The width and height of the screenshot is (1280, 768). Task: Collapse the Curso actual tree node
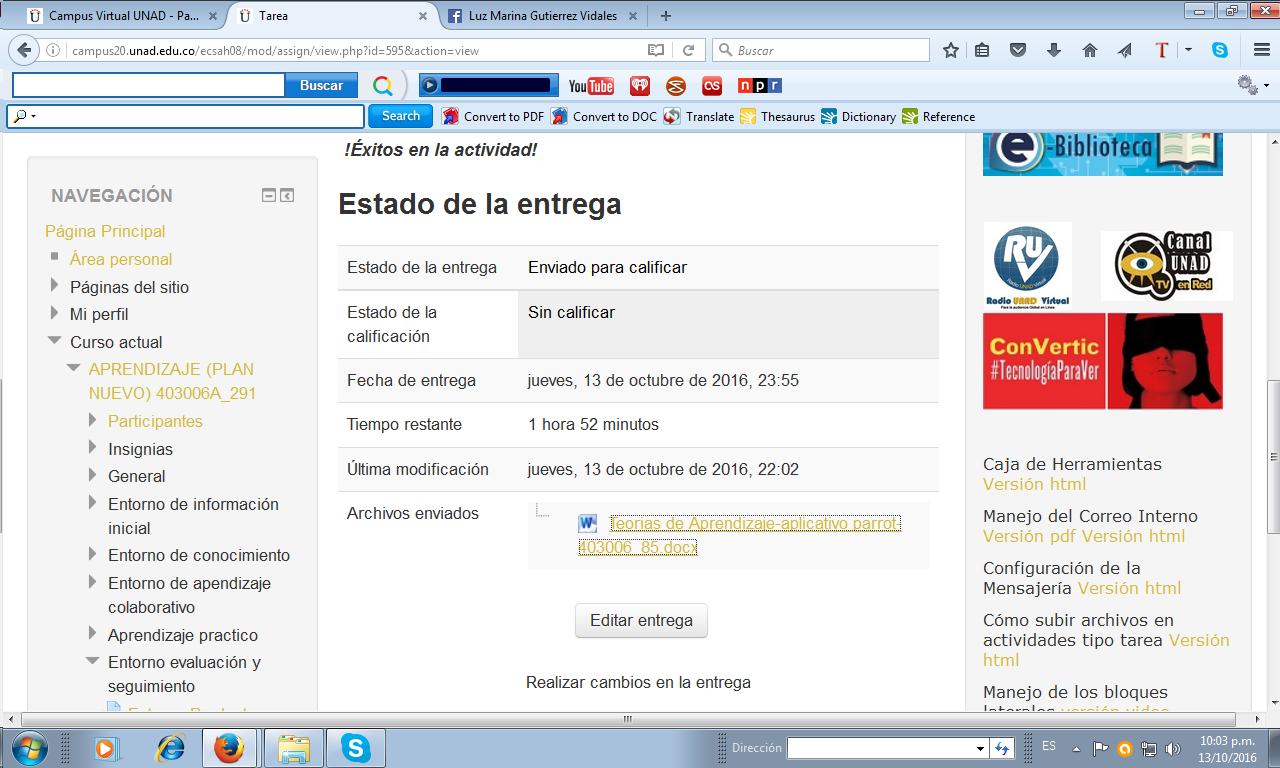click(55, 341)
